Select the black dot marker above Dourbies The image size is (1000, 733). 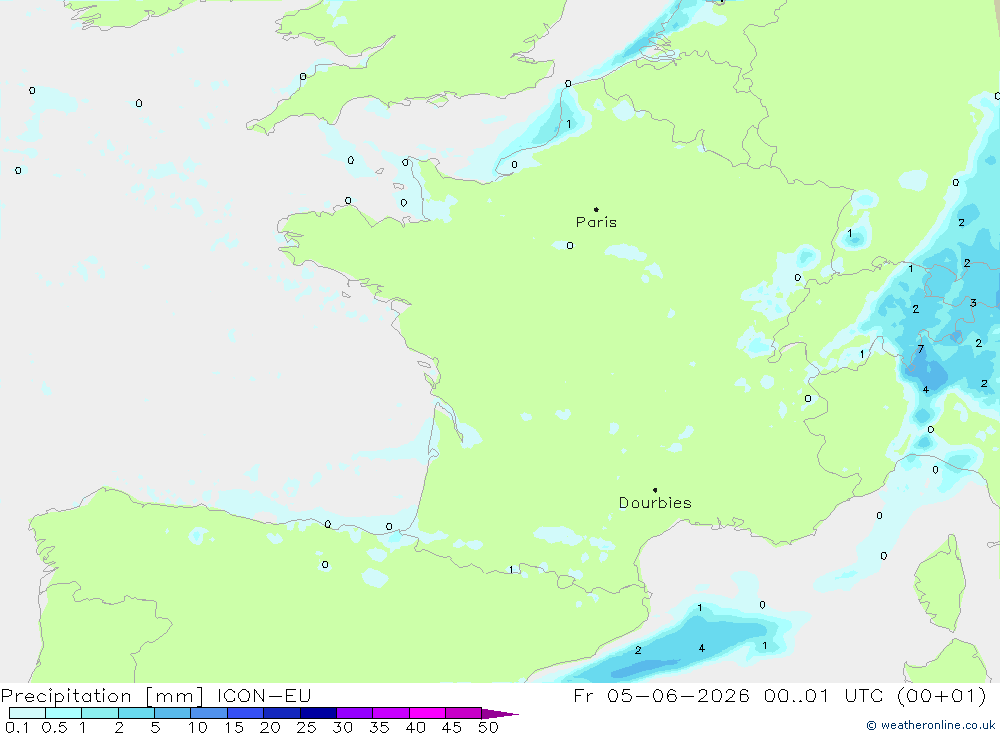point(655,490)
